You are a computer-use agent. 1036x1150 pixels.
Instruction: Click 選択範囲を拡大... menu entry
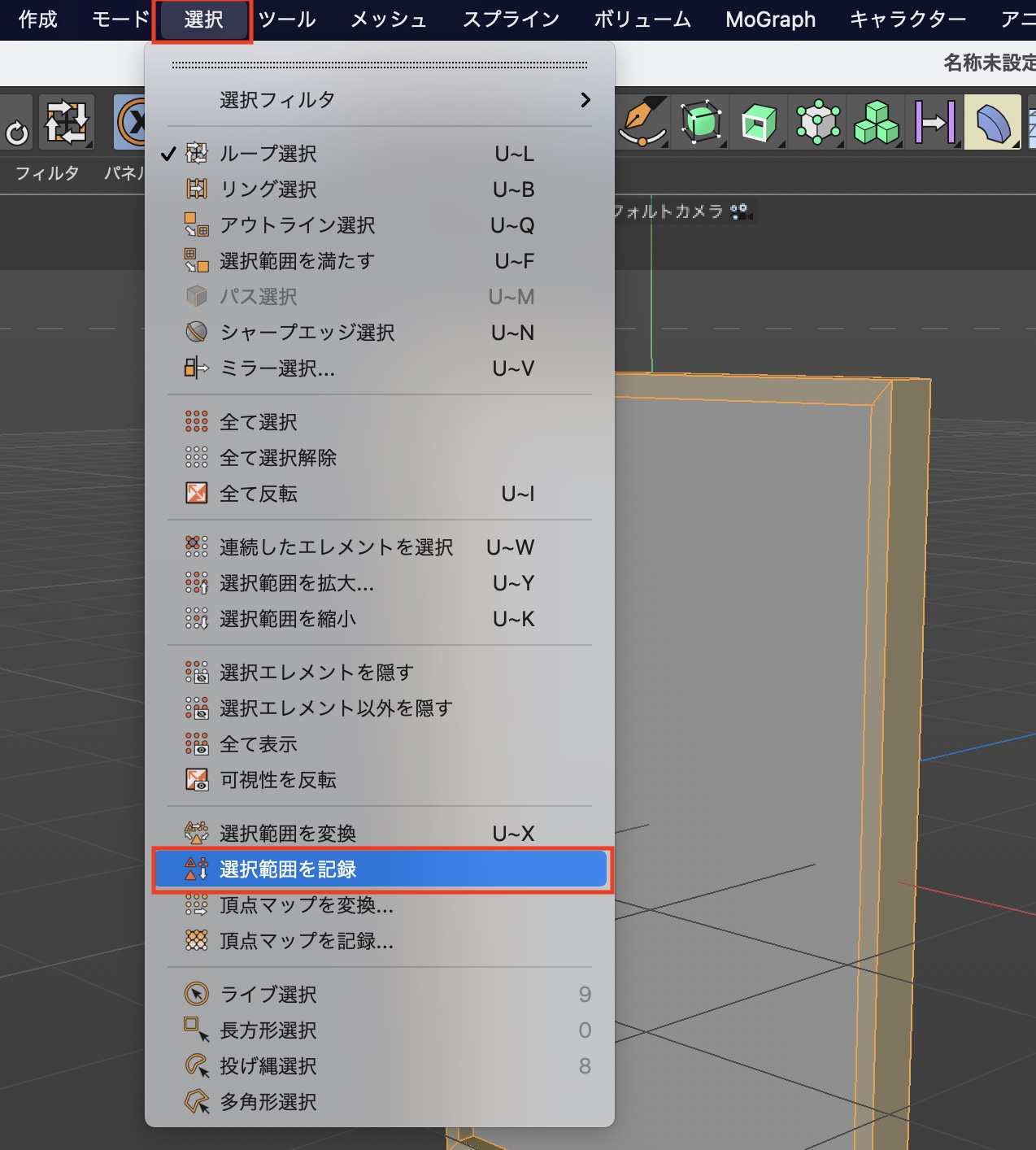[x=297, y=583]
